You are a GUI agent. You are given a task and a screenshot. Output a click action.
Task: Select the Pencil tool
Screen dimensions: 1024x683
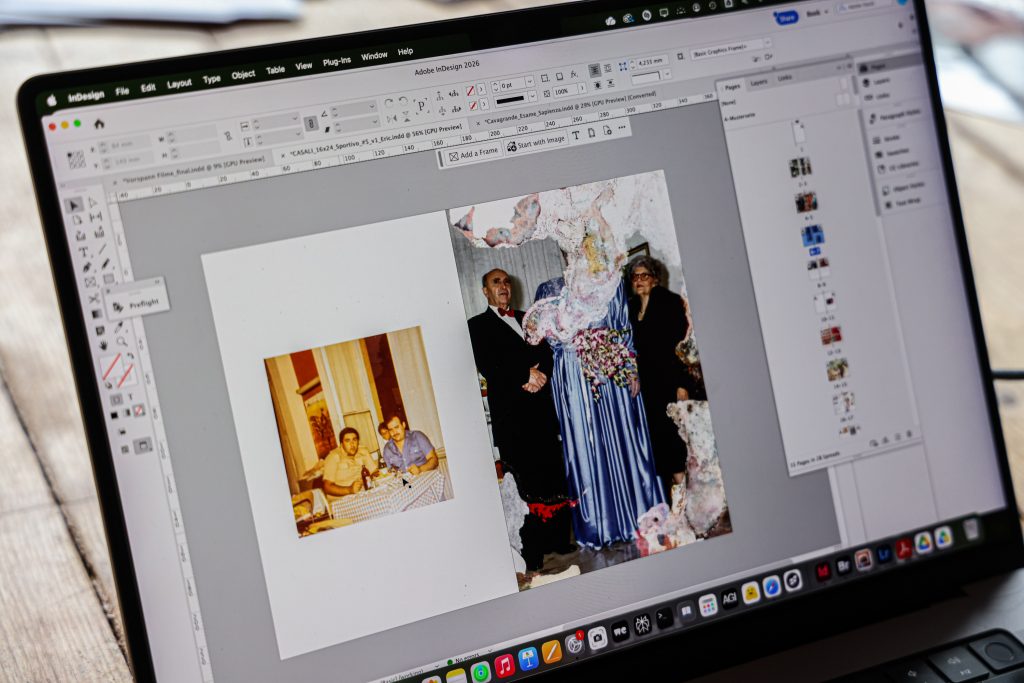click(105, 264)
